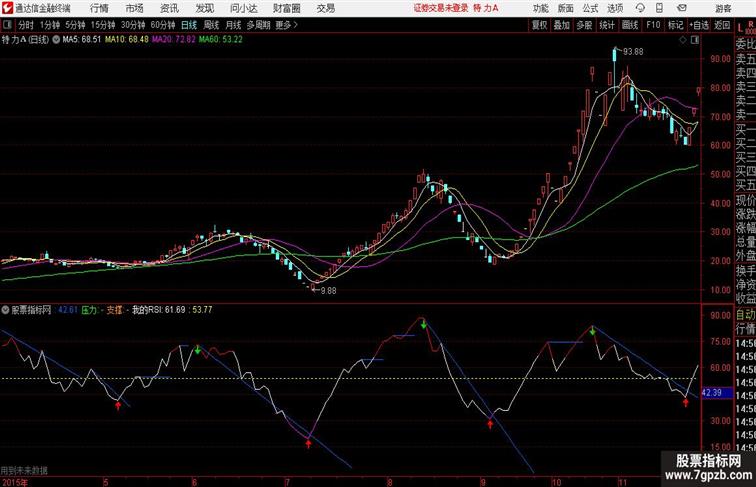
Task: Switch to the 周线 period tab
Action: (x=211, y=25)
